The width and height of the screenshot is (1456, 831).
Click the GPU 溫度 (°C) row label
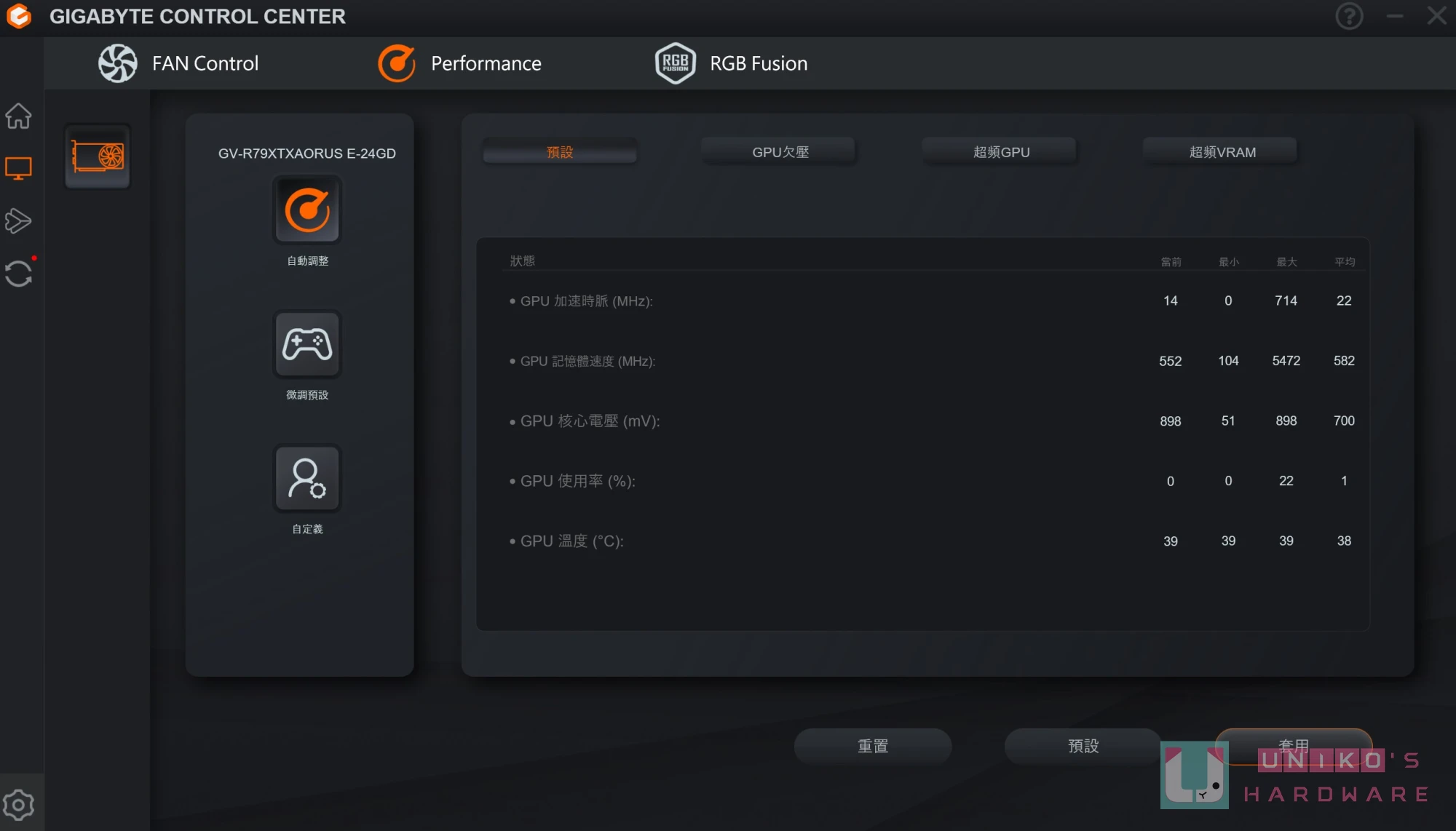(x=571, y=541)
